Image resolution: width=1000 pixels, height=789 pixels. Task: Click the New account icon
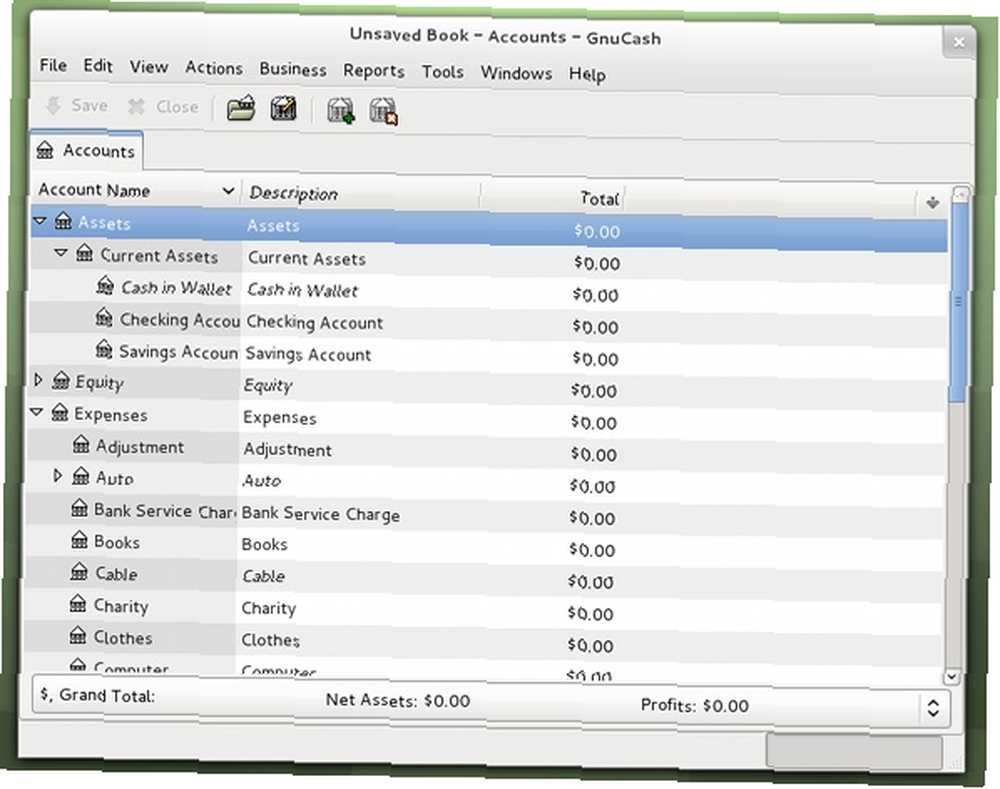[341, 111]
